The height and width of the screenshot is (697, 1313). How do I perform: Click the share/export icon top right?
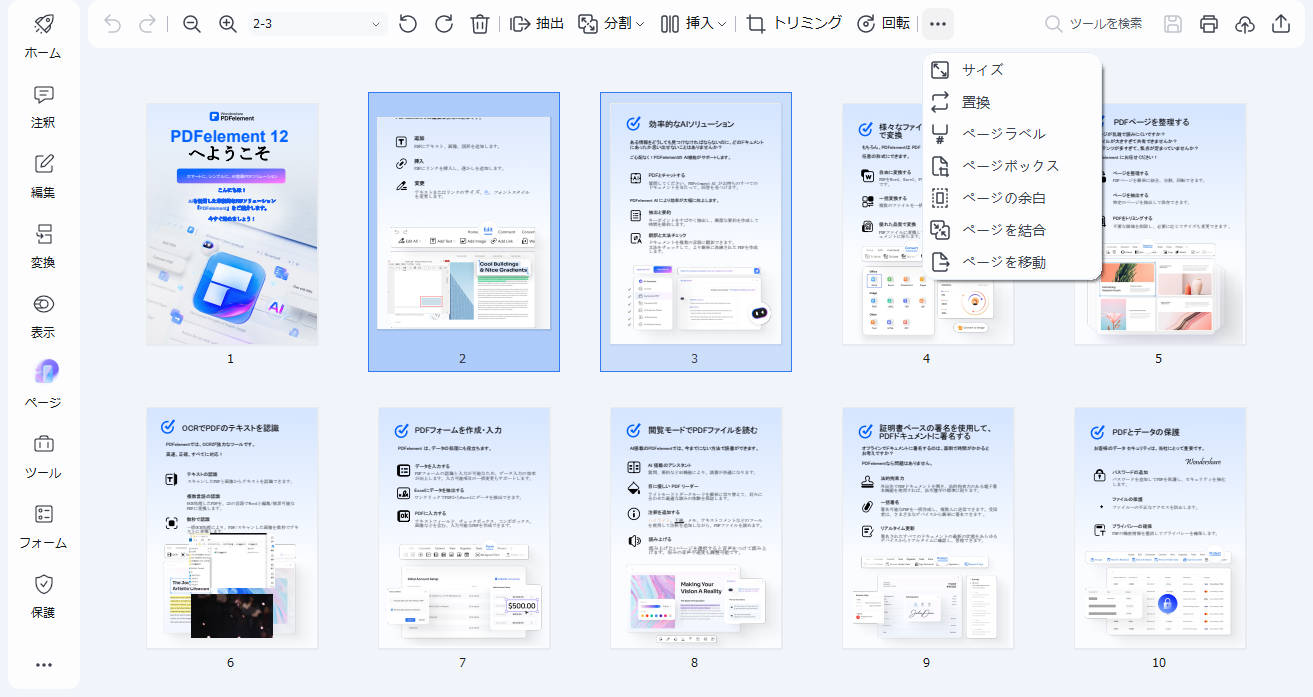point(1280,22)
